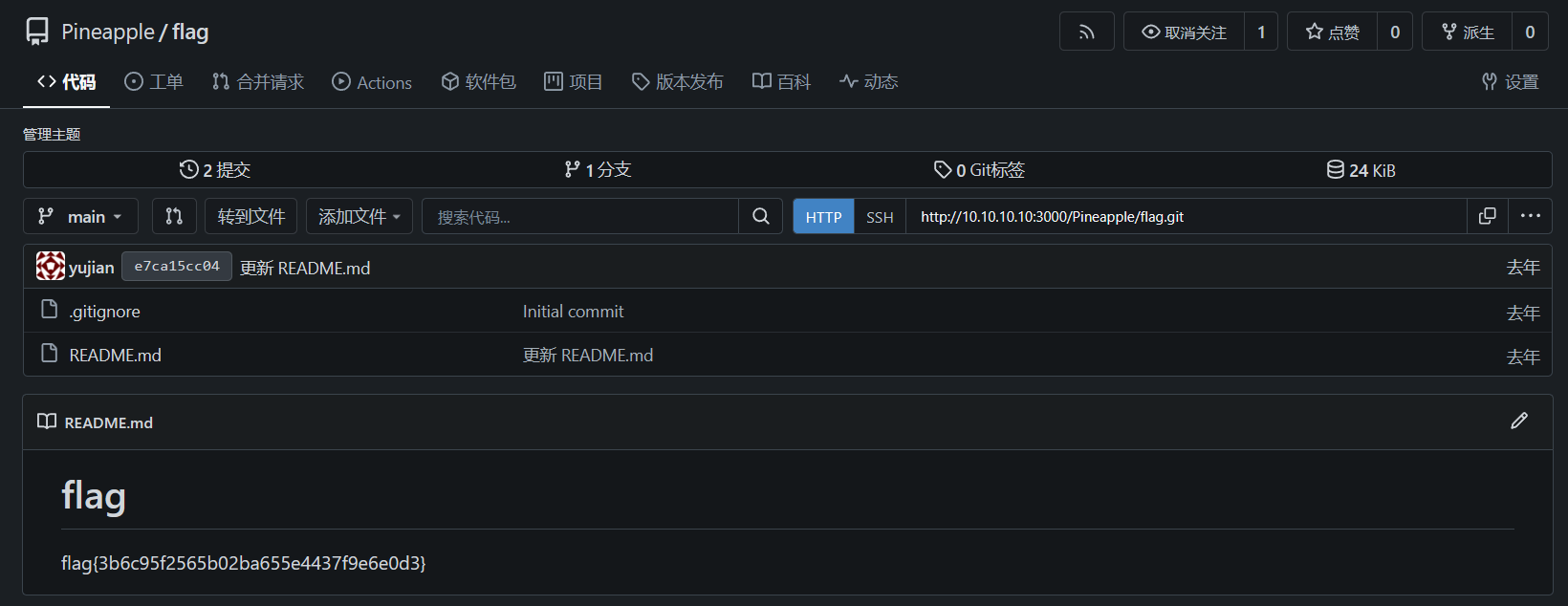1568x606 pixels.
Task: Edit README.md with the pencil icon
Action: coord(1518,422)
